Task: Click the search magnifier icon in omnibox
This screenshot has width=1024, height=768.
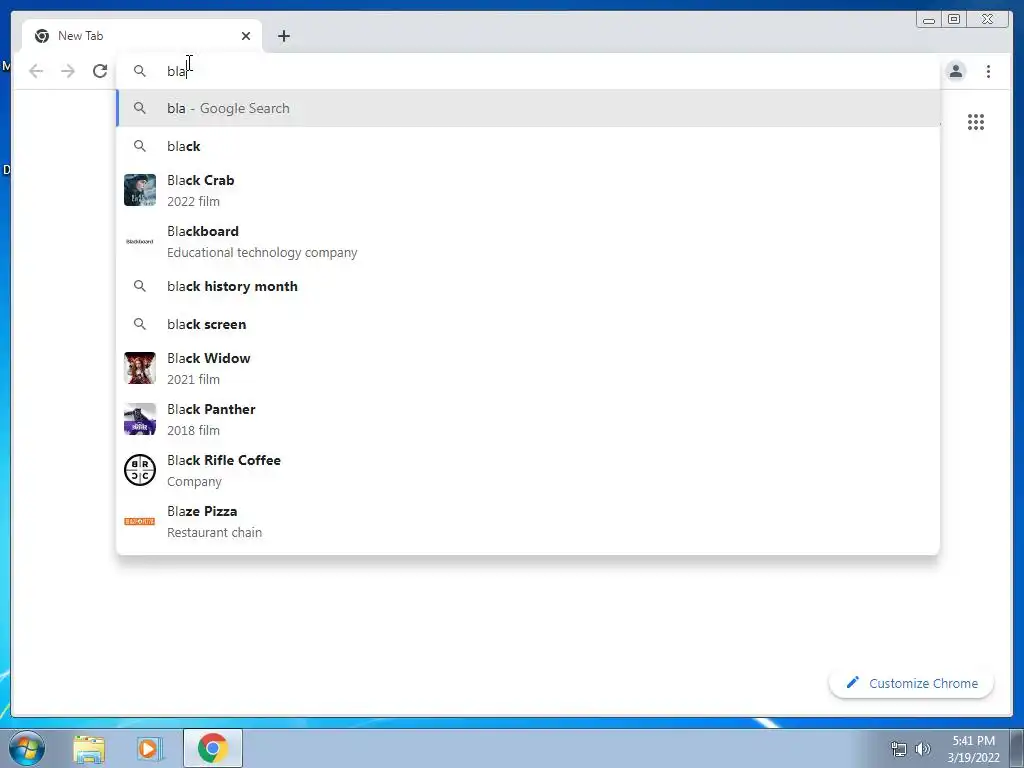Action: click(x=140, y=71)
